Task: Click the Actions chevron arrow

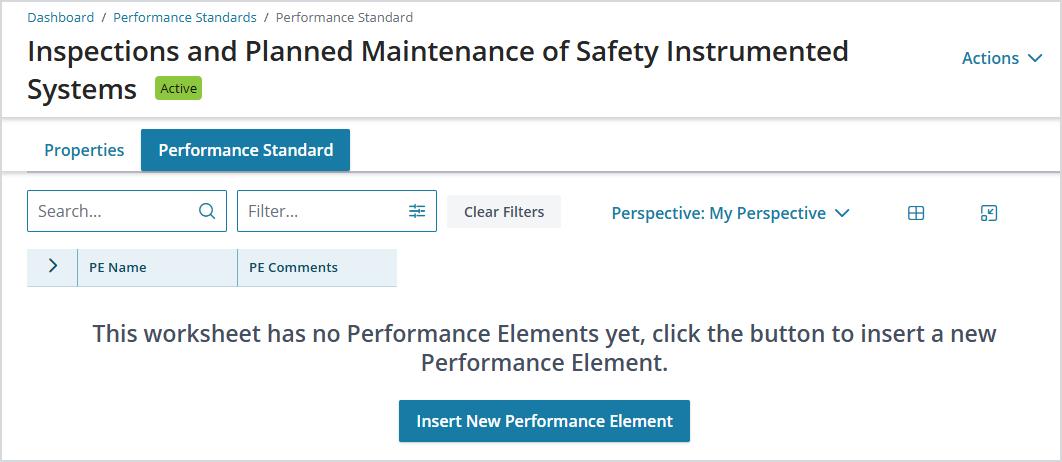Action: pyautogui.click(x=1034, y=58)
